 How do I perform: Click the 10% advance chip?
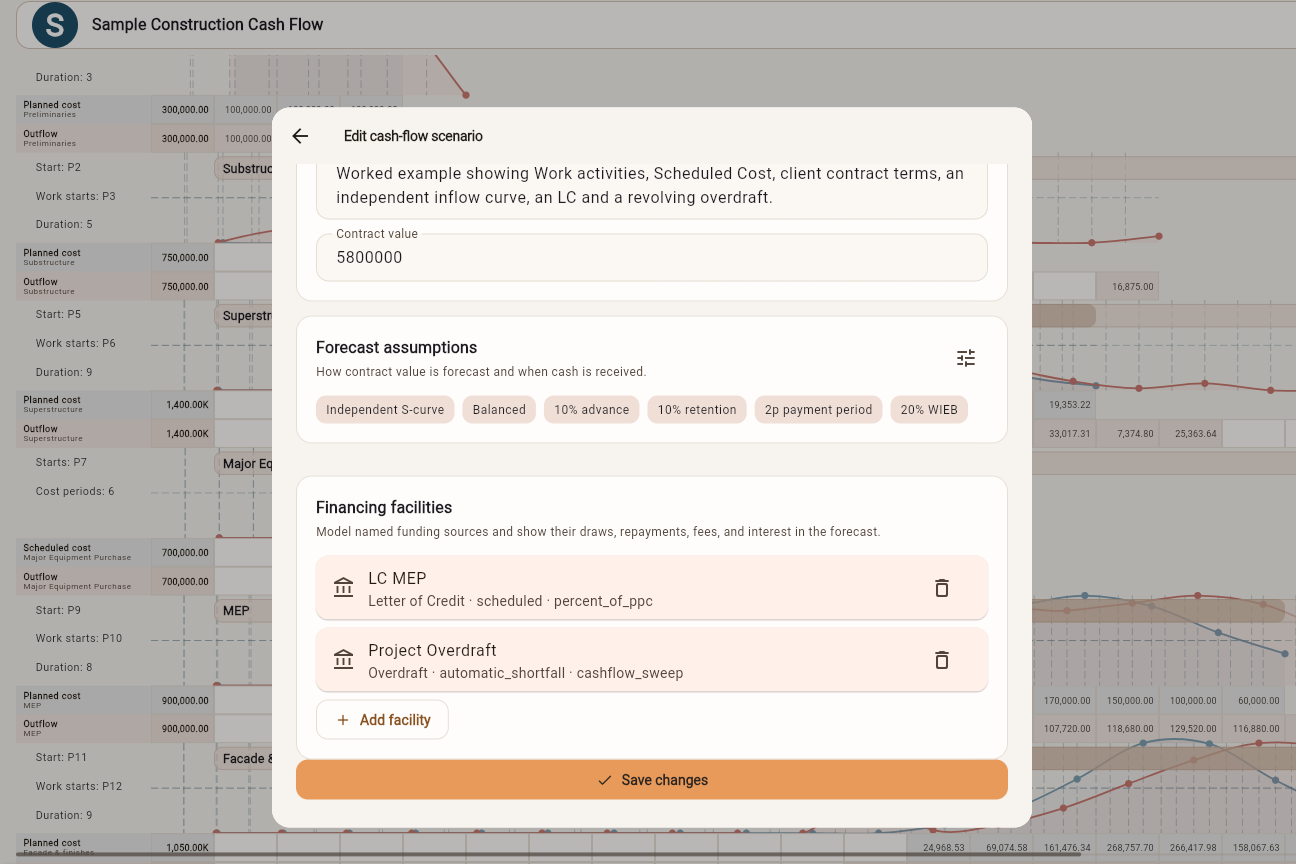pos(592,410)
